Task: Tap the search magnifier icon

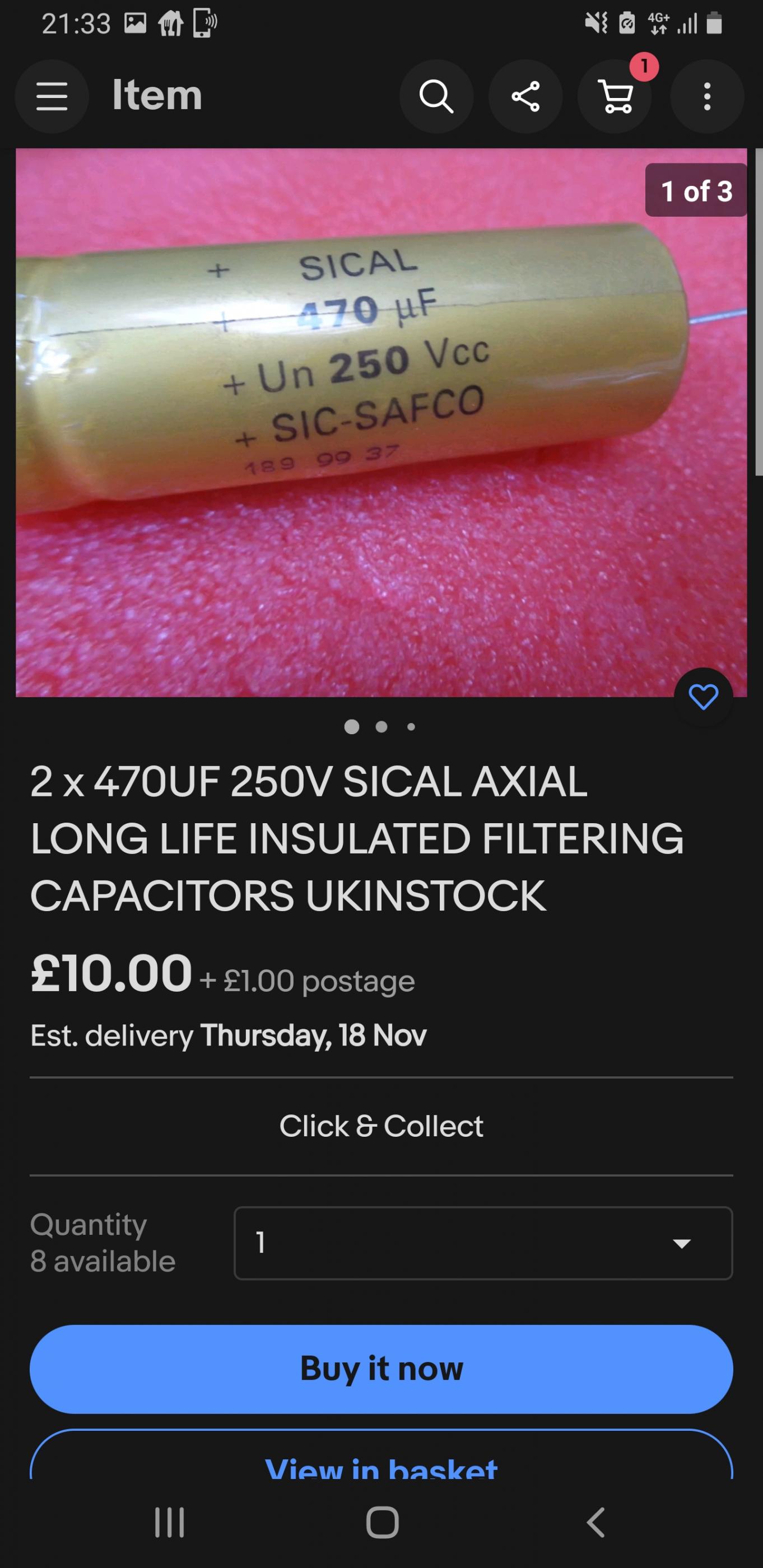Action: (436, 96)
